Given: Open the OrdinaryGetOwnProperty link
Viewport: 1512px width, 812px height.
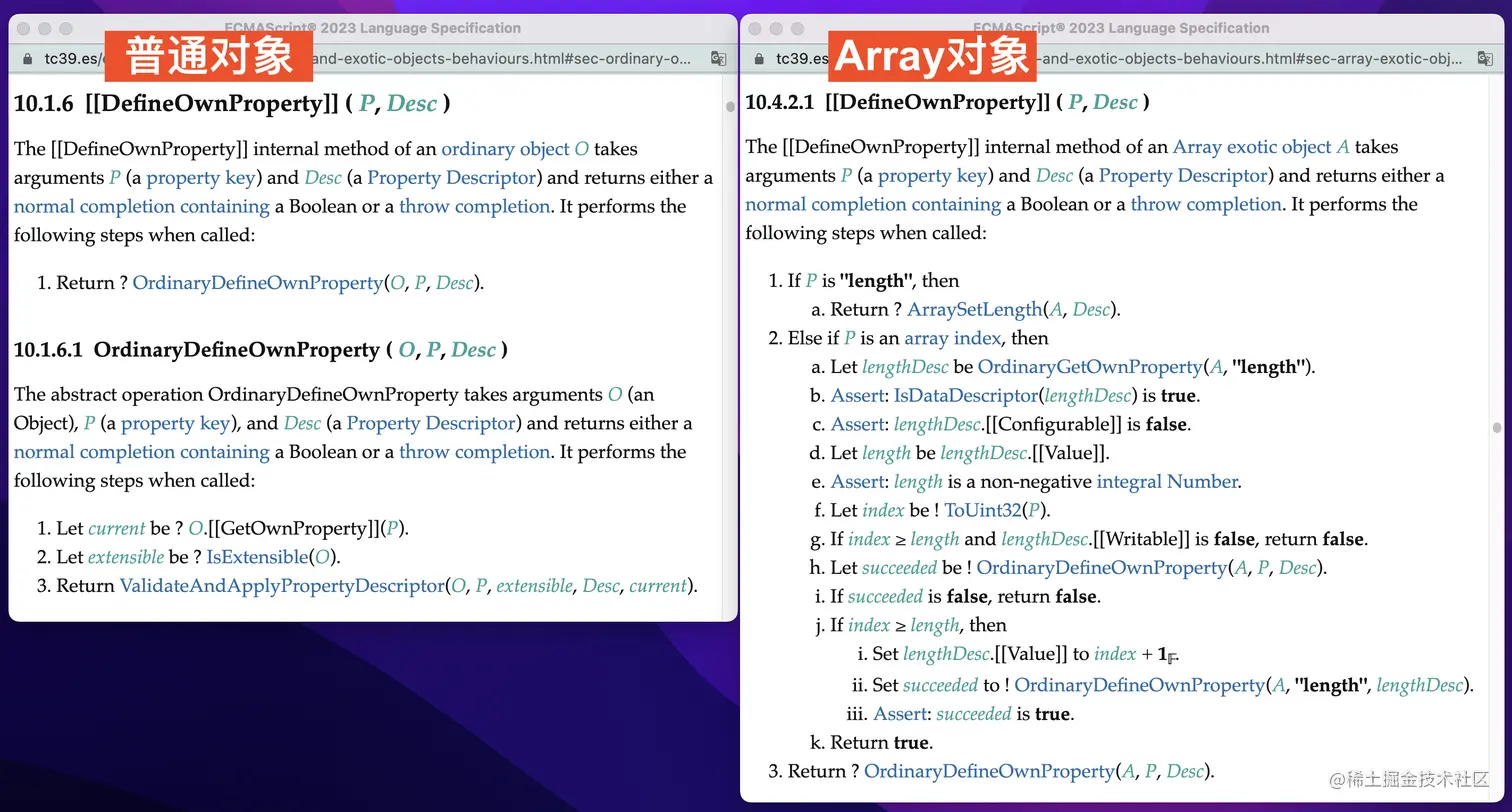Looking at the screenshot, I should click(1090, 367).
